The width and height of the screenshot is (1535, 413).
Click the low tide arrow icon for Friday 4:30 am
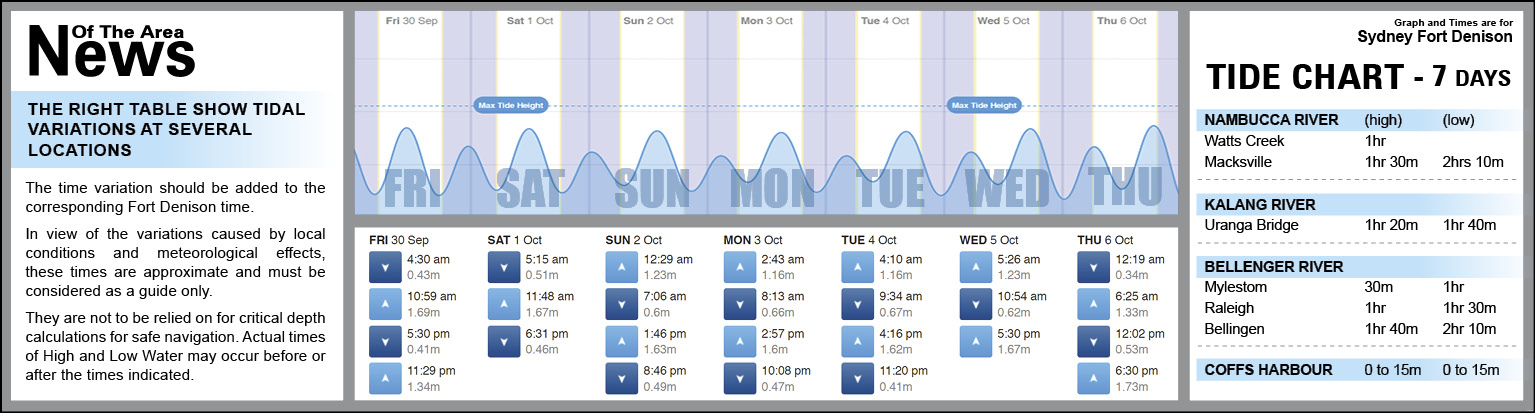point(384,267)
